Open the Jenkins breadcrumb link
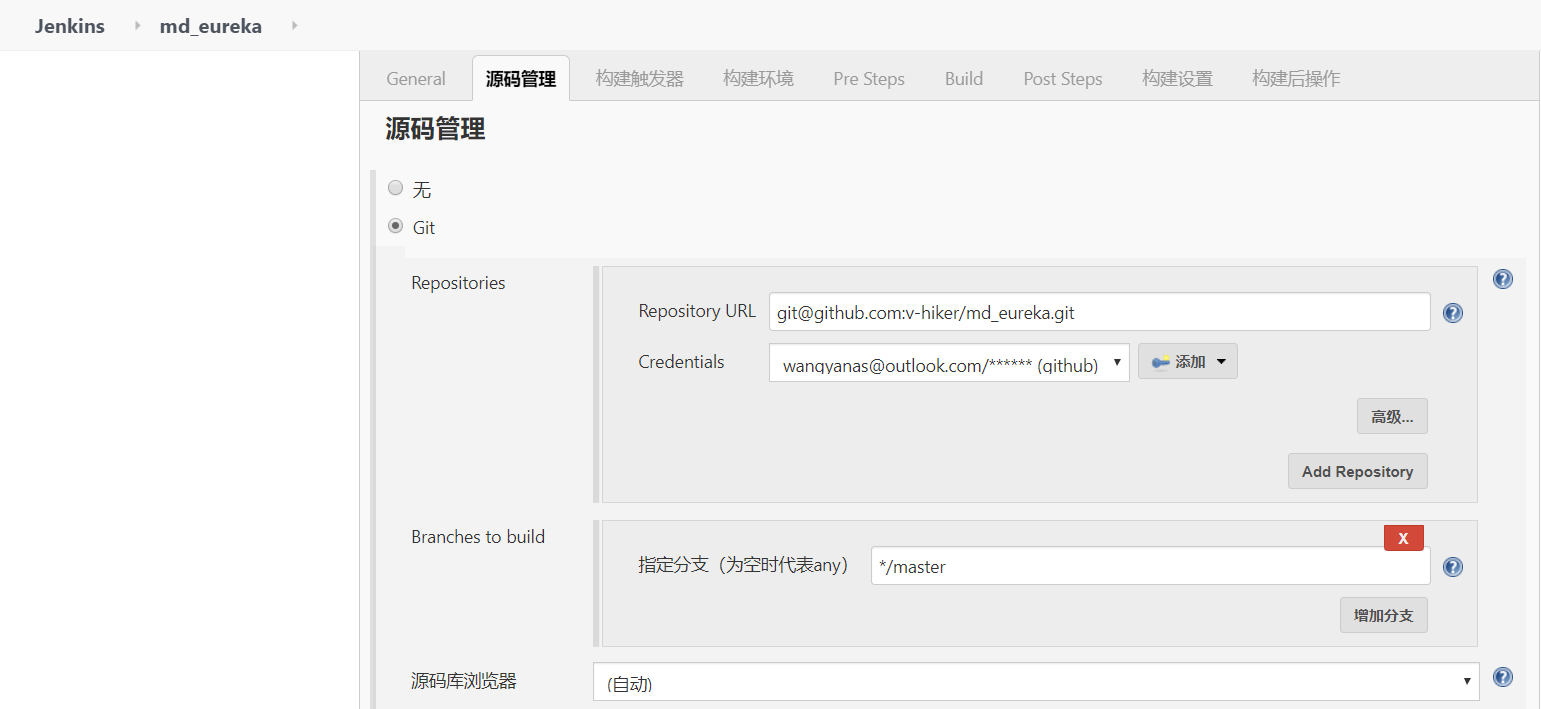The width and height of the screenshot is (1541, 709). (x=70, y=26)
